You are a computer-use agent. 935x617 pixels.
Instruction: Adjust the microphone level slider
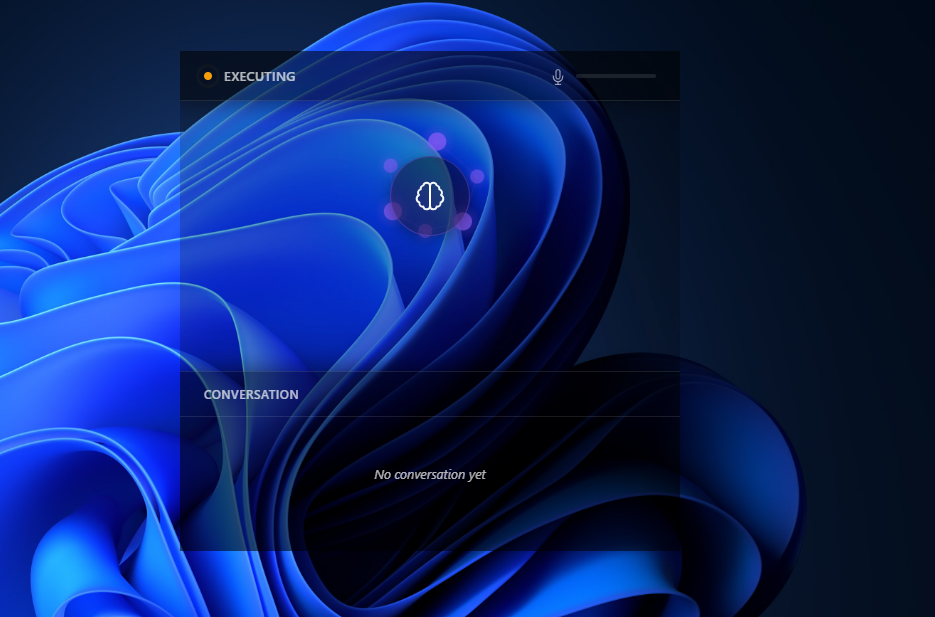pyautogui.click(x=616, y=76)
